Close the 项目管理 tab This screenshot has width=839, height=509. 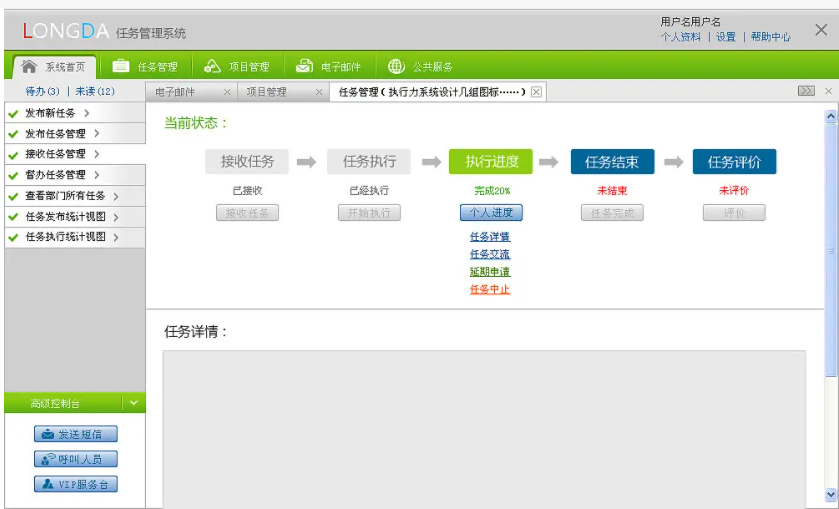319,92
